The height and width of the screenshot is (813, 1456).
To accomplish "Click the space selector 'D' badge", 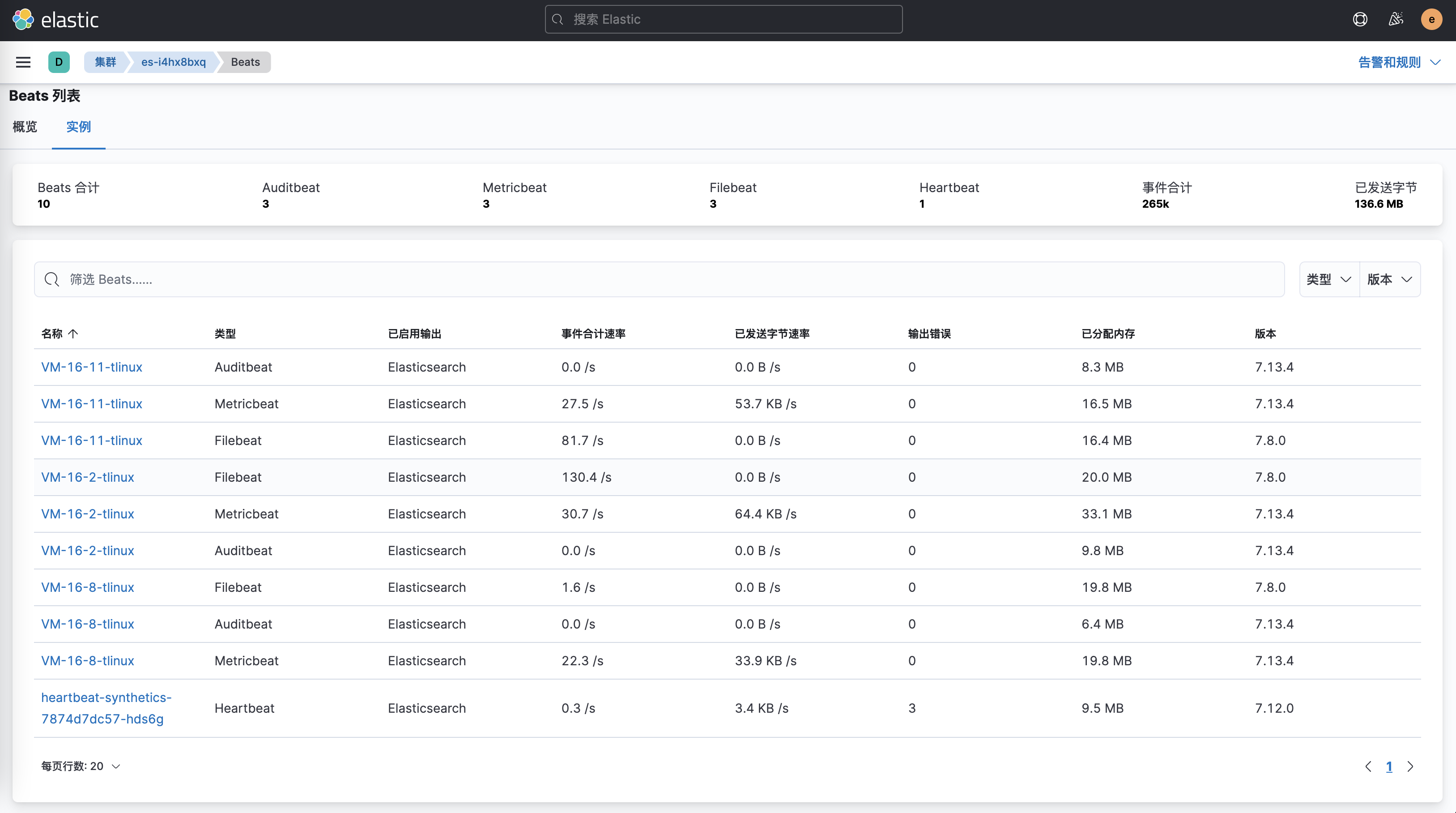I will tap(59, 62).
